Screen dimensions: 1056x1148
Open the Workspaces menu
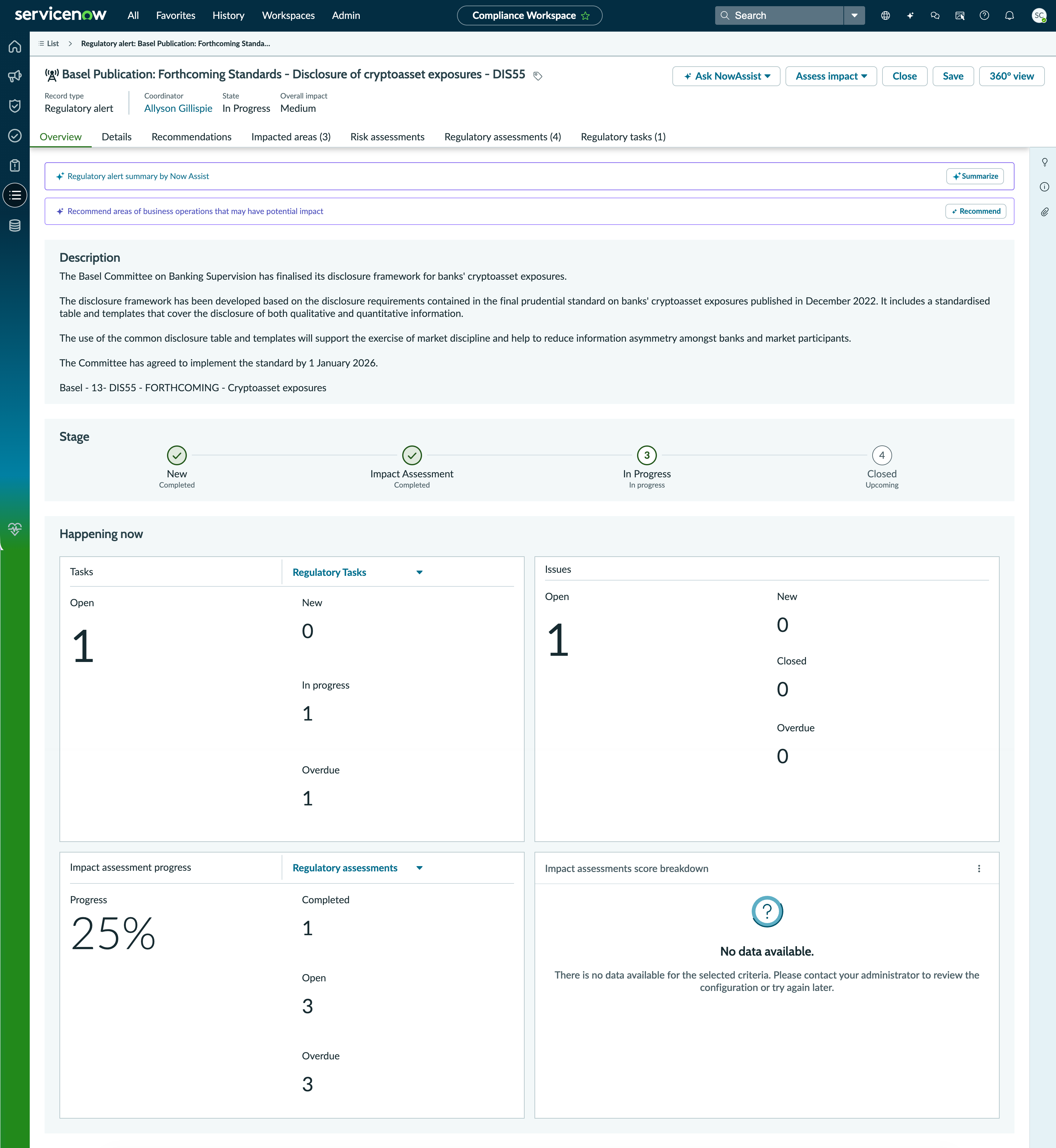pyautogui.click(x=288, y=15)
